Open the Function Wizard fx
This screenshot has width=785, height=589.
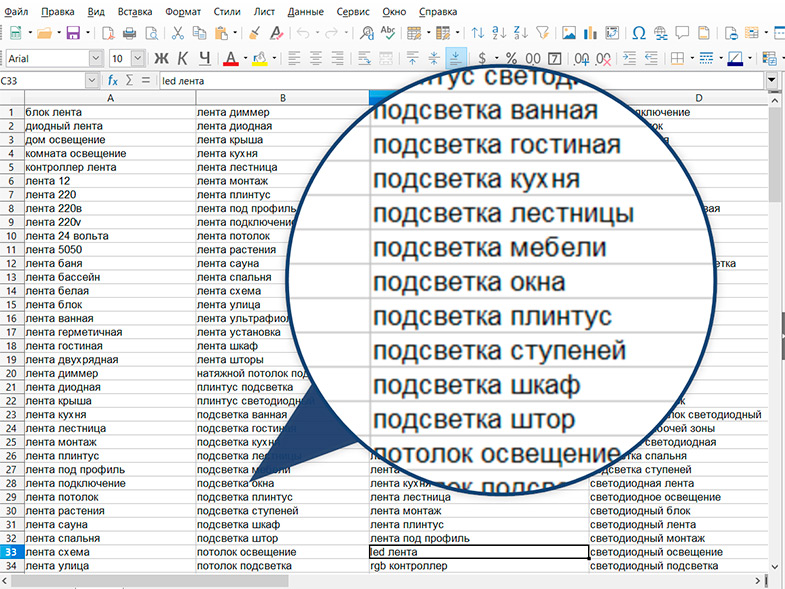coord(113,80)
